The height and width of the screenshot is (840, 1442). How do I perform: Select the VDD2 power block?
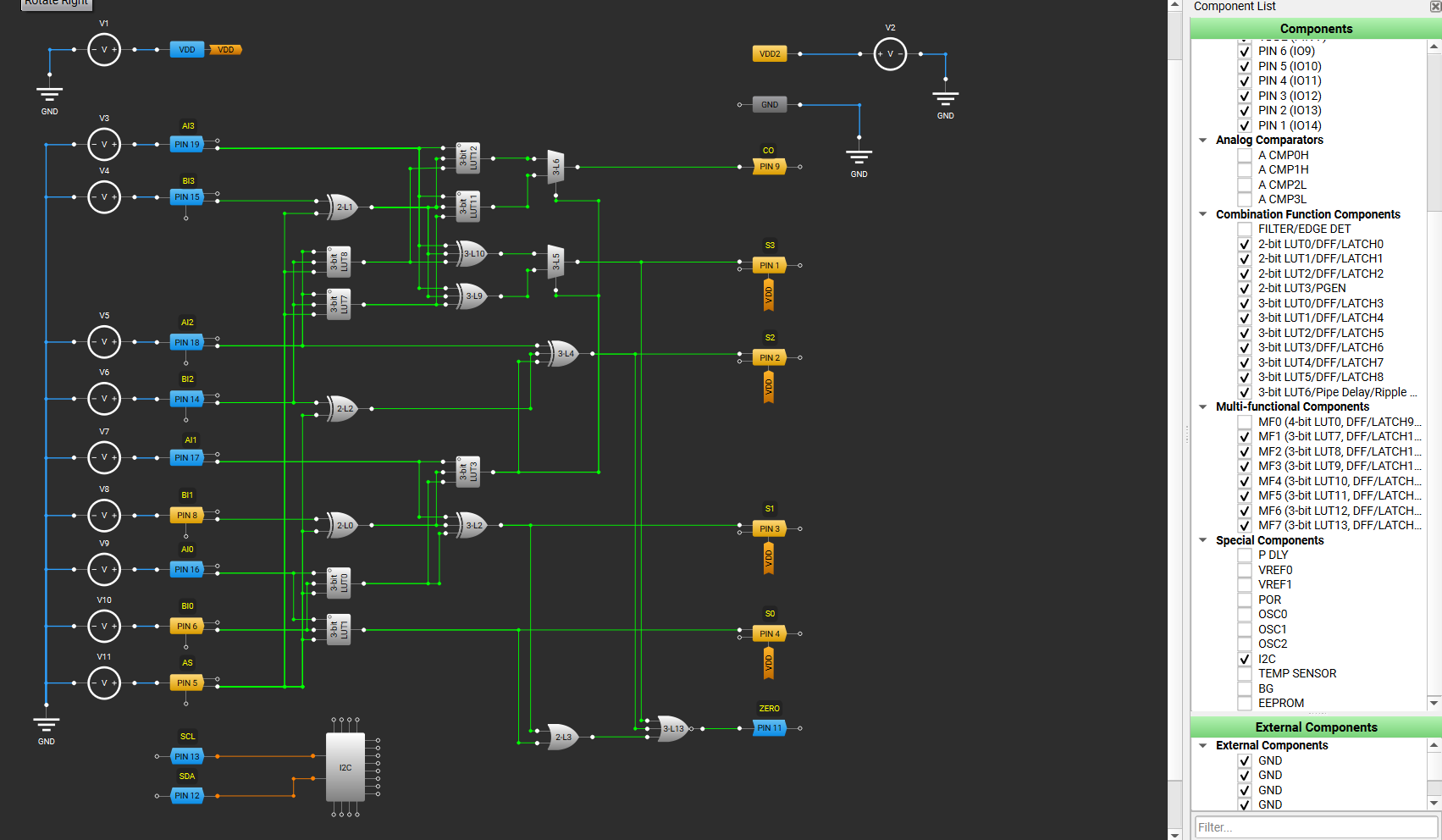[770, 54]
